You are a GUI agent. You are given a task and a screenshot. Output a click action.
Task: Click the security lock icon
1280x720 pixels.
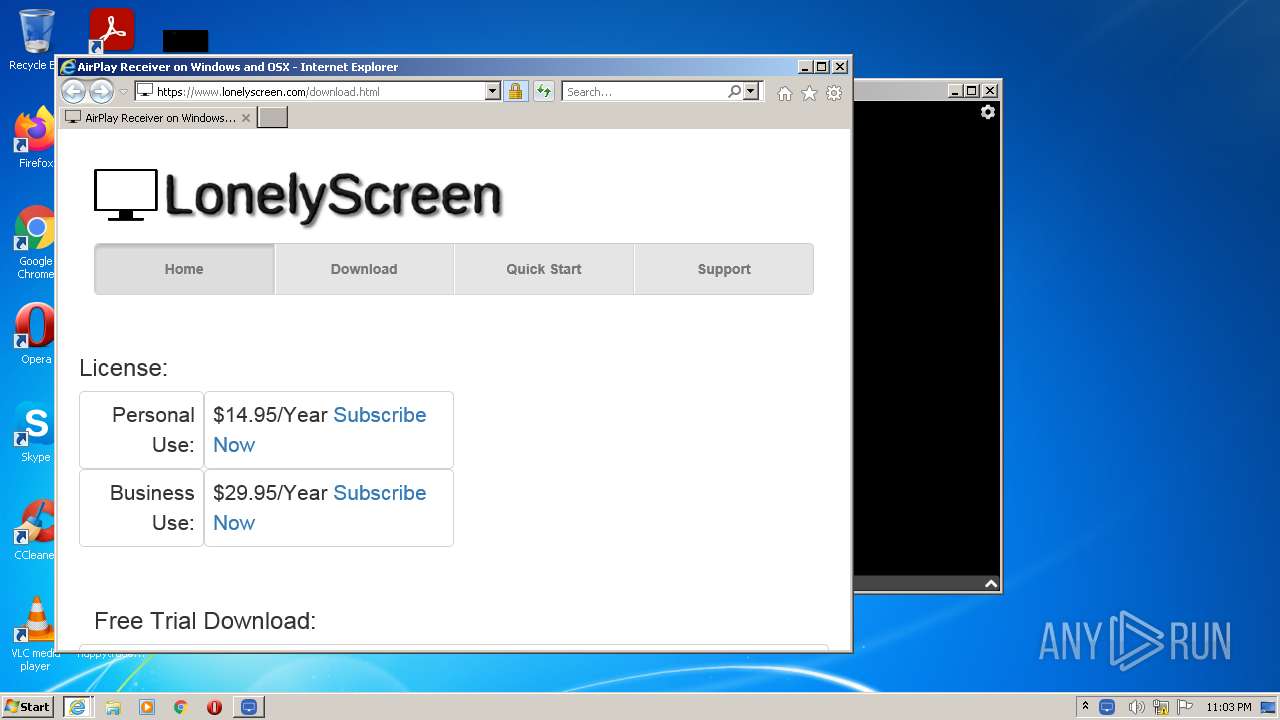tap(515, 91)
